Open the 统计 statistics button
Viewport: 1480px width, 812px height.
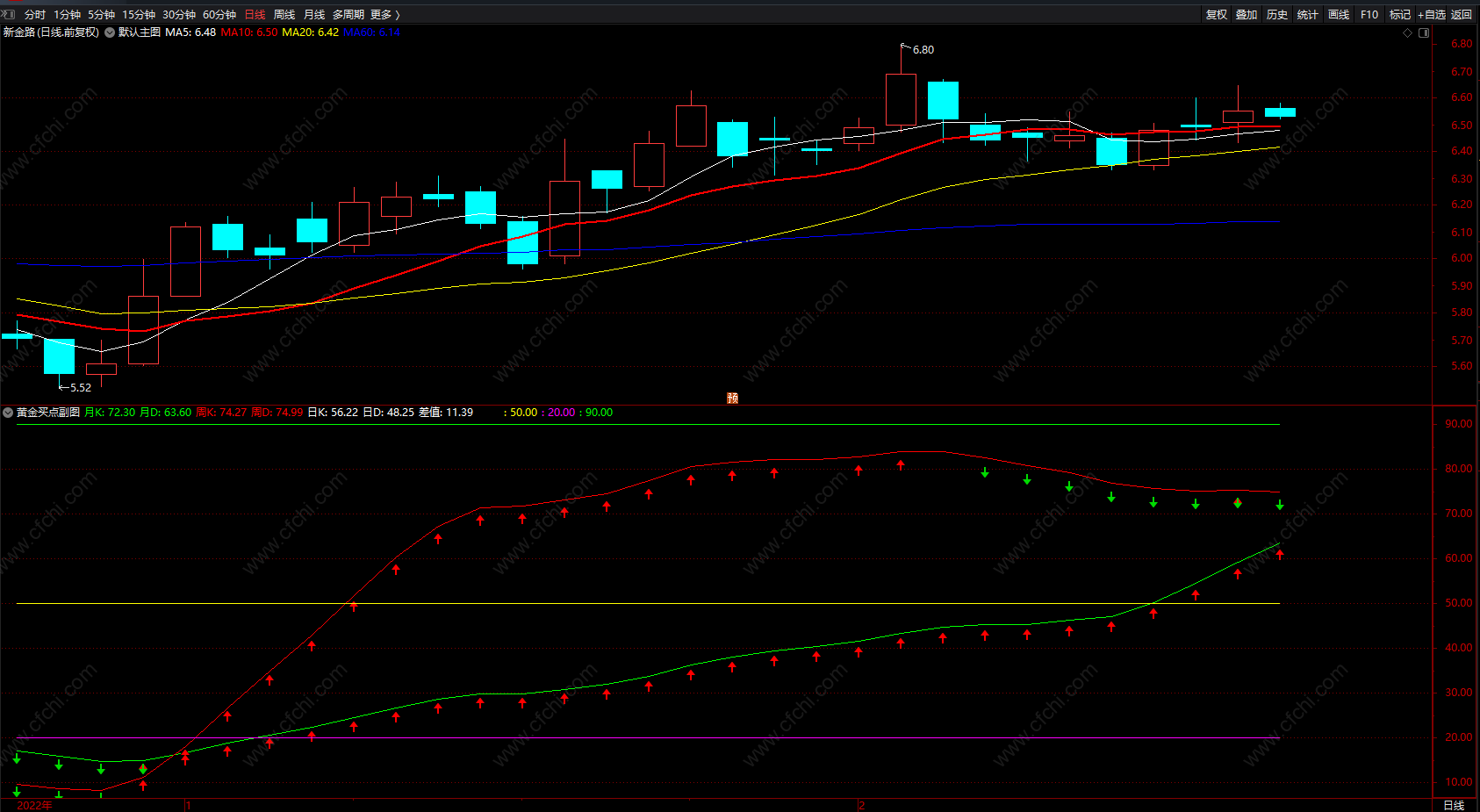point(1307,14)
